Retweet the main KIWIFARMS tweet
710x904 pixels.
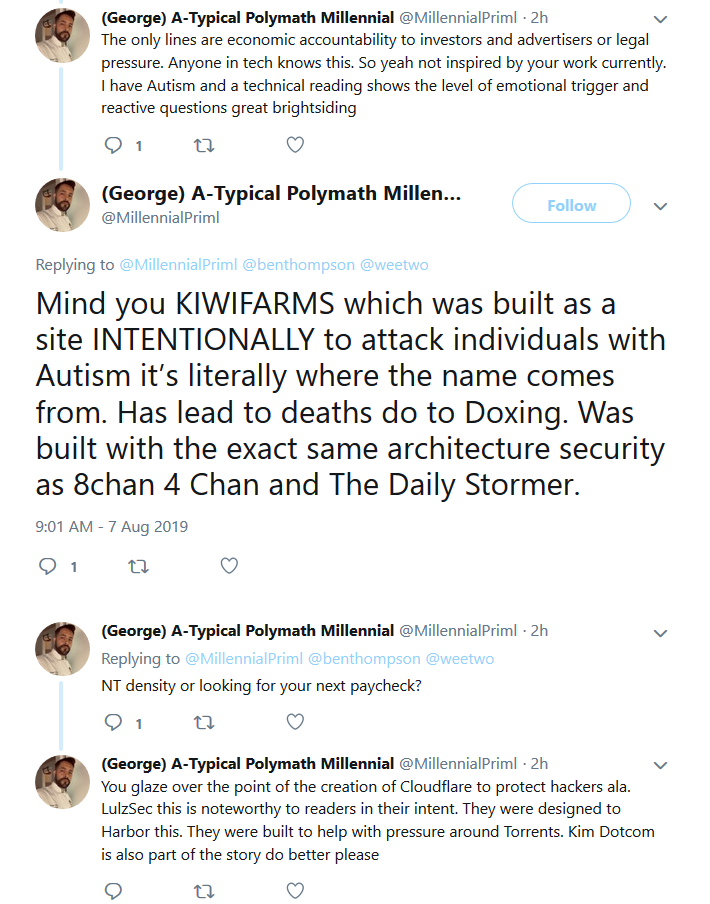[x=138, y=567]
